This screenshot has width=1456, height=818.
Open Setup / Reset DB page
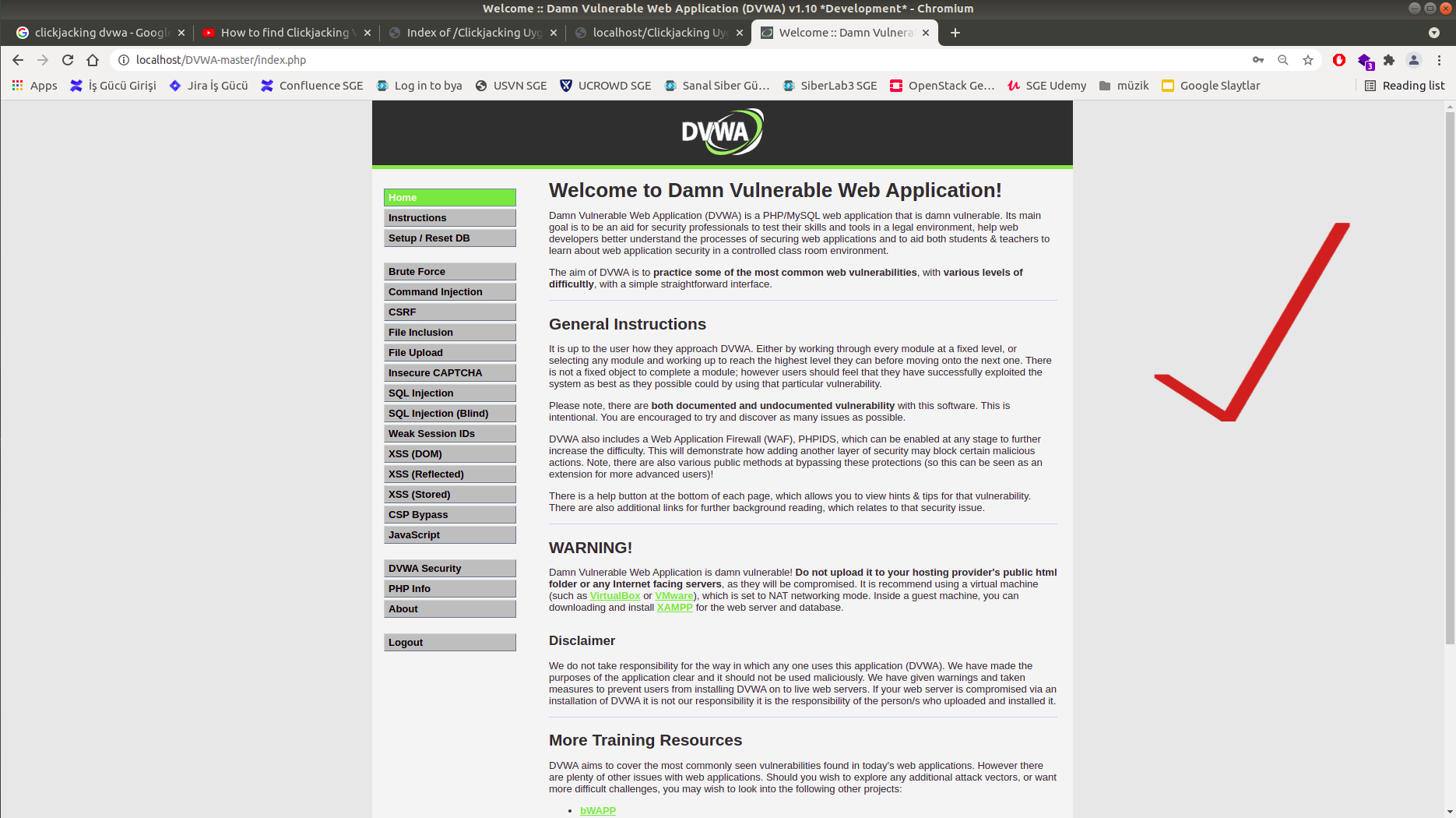[x=450, y=238]
